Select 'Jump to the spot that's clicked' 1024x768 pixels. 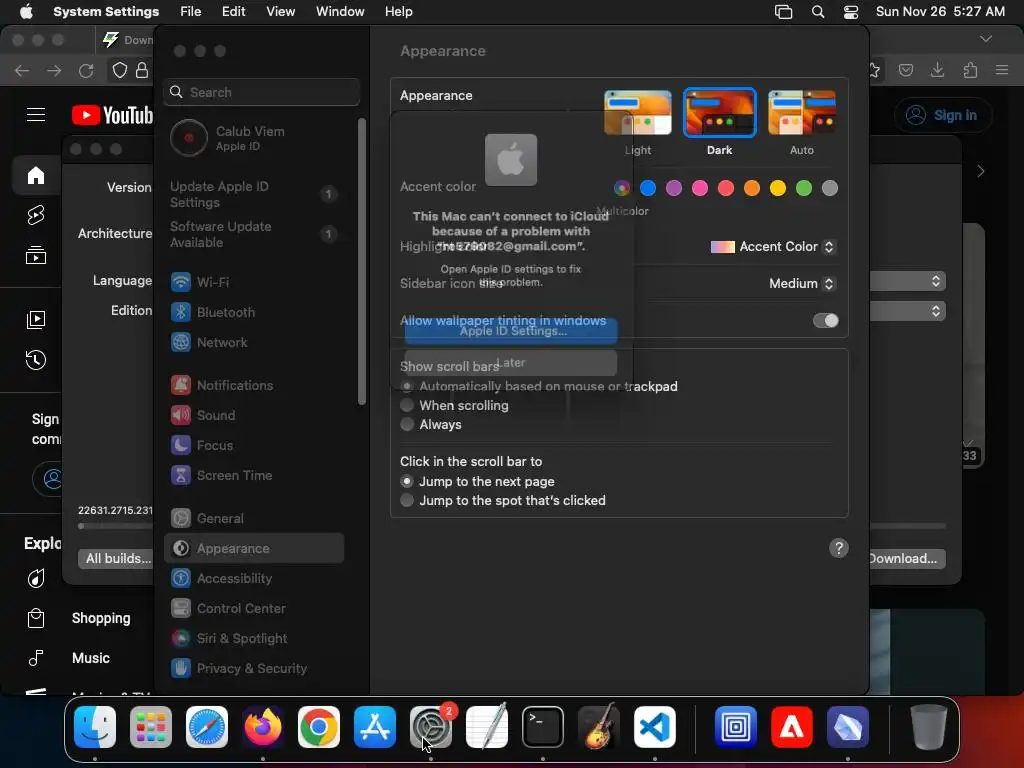pos(407,500)
